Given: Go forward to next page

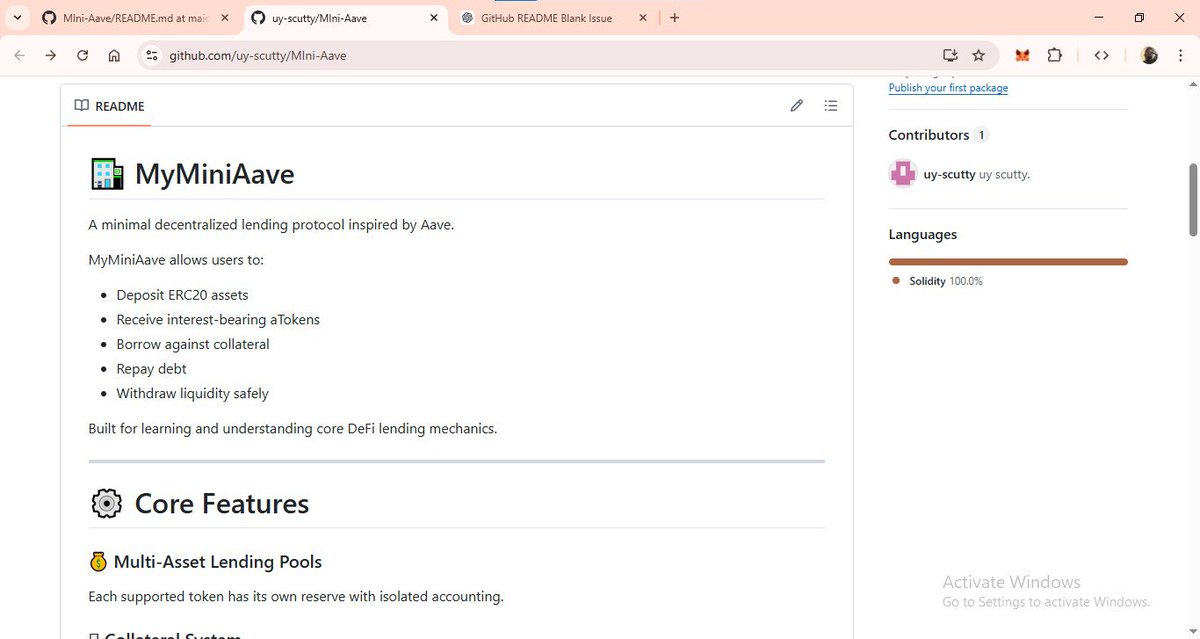Looking at the screenshot, I should (x=51, y=56).
